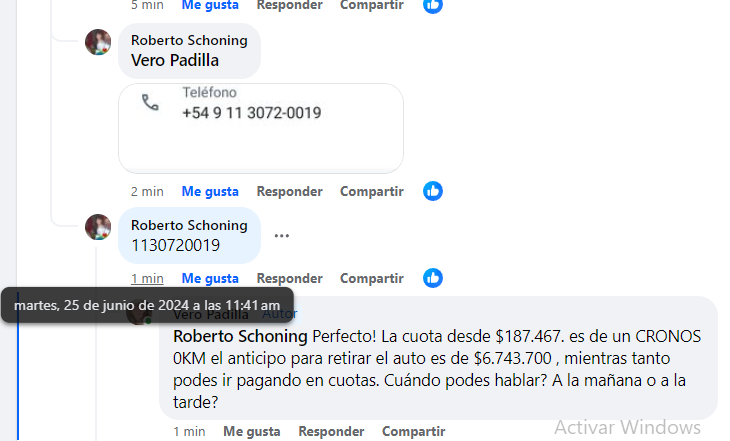
Task: Click Responder under the 1130720019 comment
Action: 290,278
